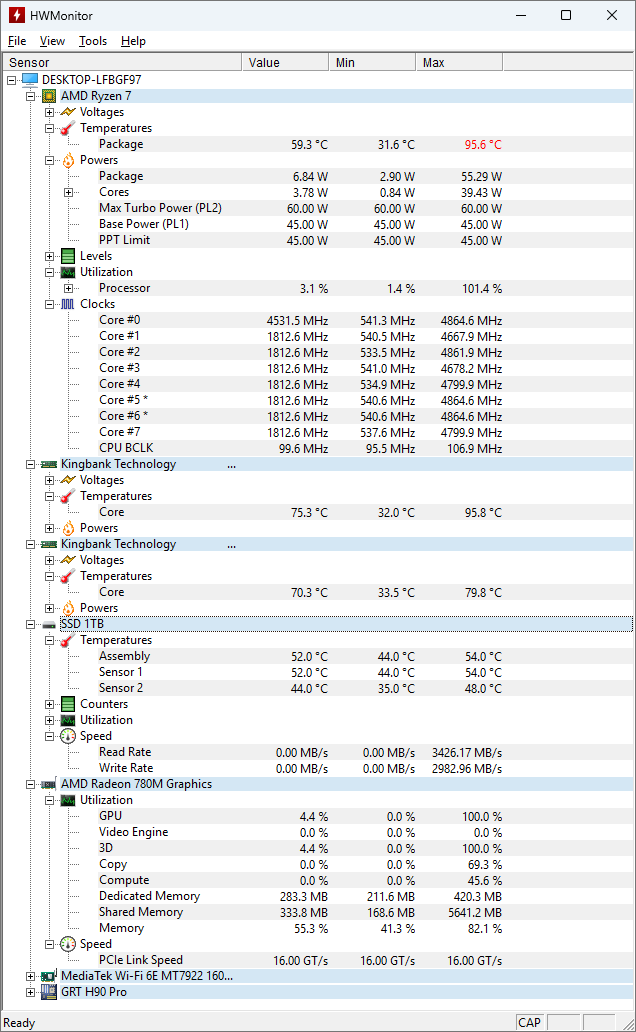636x1032 pixels.
Task: Select the Max Turbo Power (PL2) row
Action: click(160, 208)
